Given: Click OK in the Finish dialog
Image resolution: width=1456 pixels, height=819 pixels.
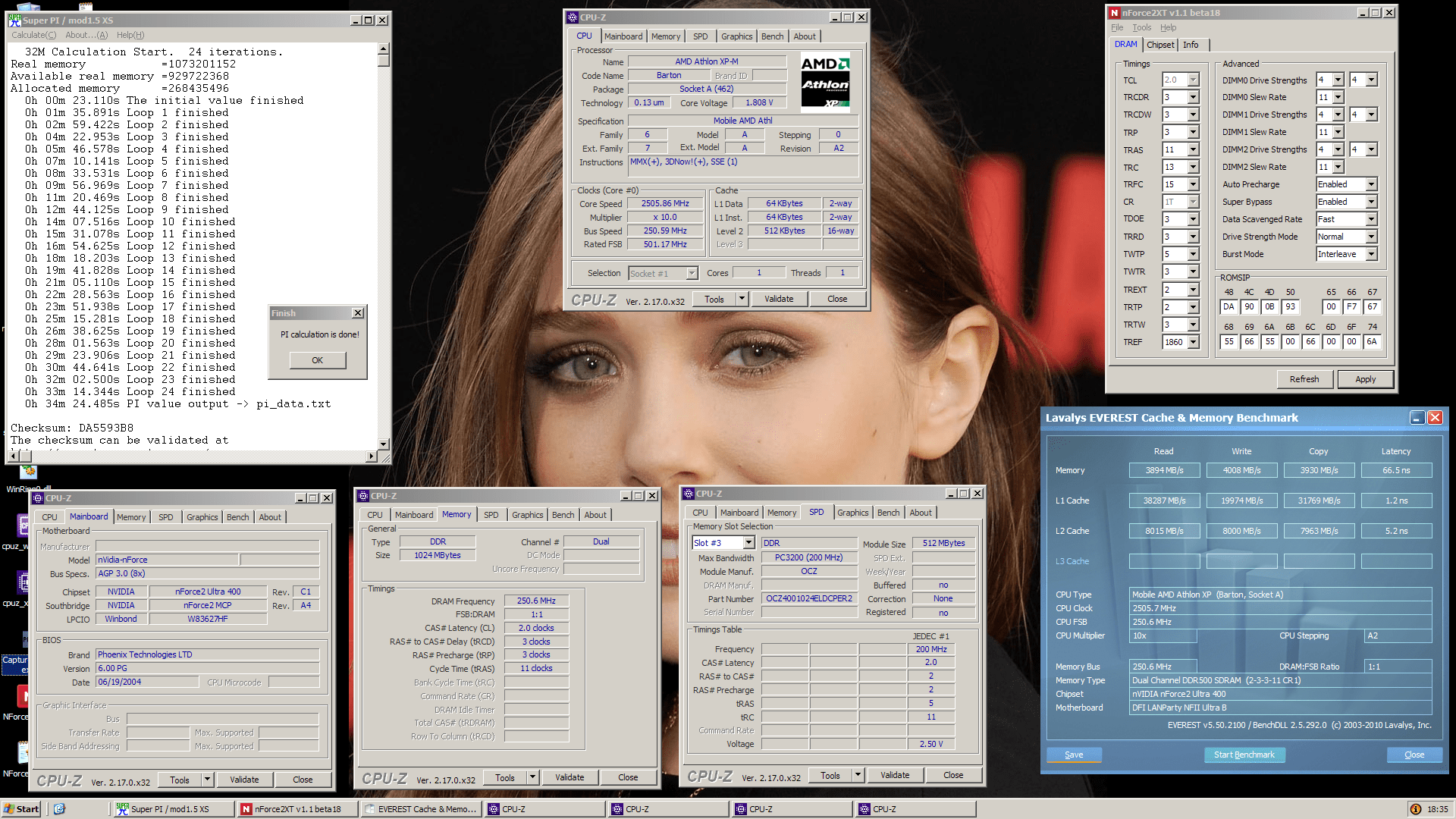Looking at the screenshot, I should [x=317, y=360].
